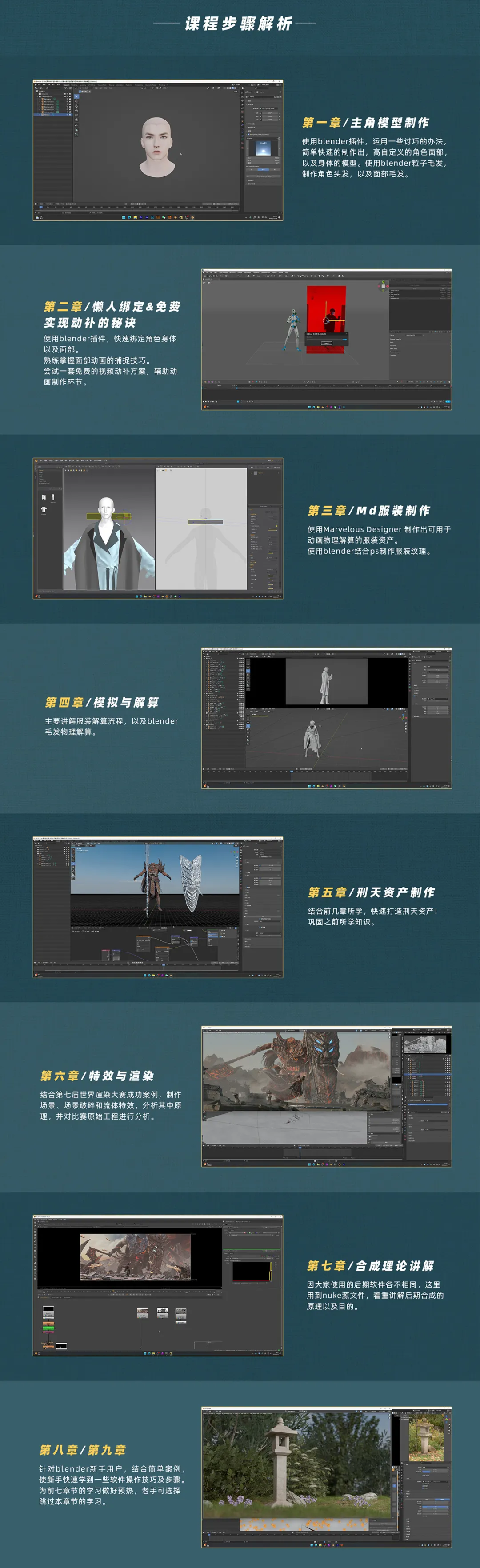This screenshot has width=480, height=1568.
Task: Click the 第四章/模拟与解算 heading
Action: (x=102, y=702)
